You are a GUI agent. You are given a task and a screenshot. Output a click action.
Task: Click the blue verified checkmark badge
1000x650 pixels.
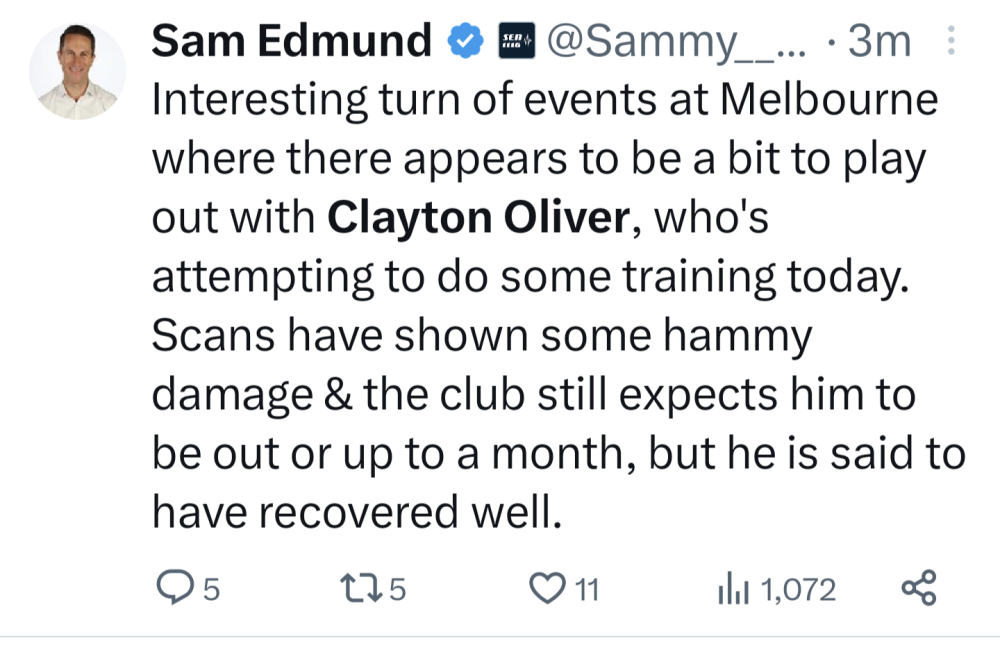tap(466, 41)
